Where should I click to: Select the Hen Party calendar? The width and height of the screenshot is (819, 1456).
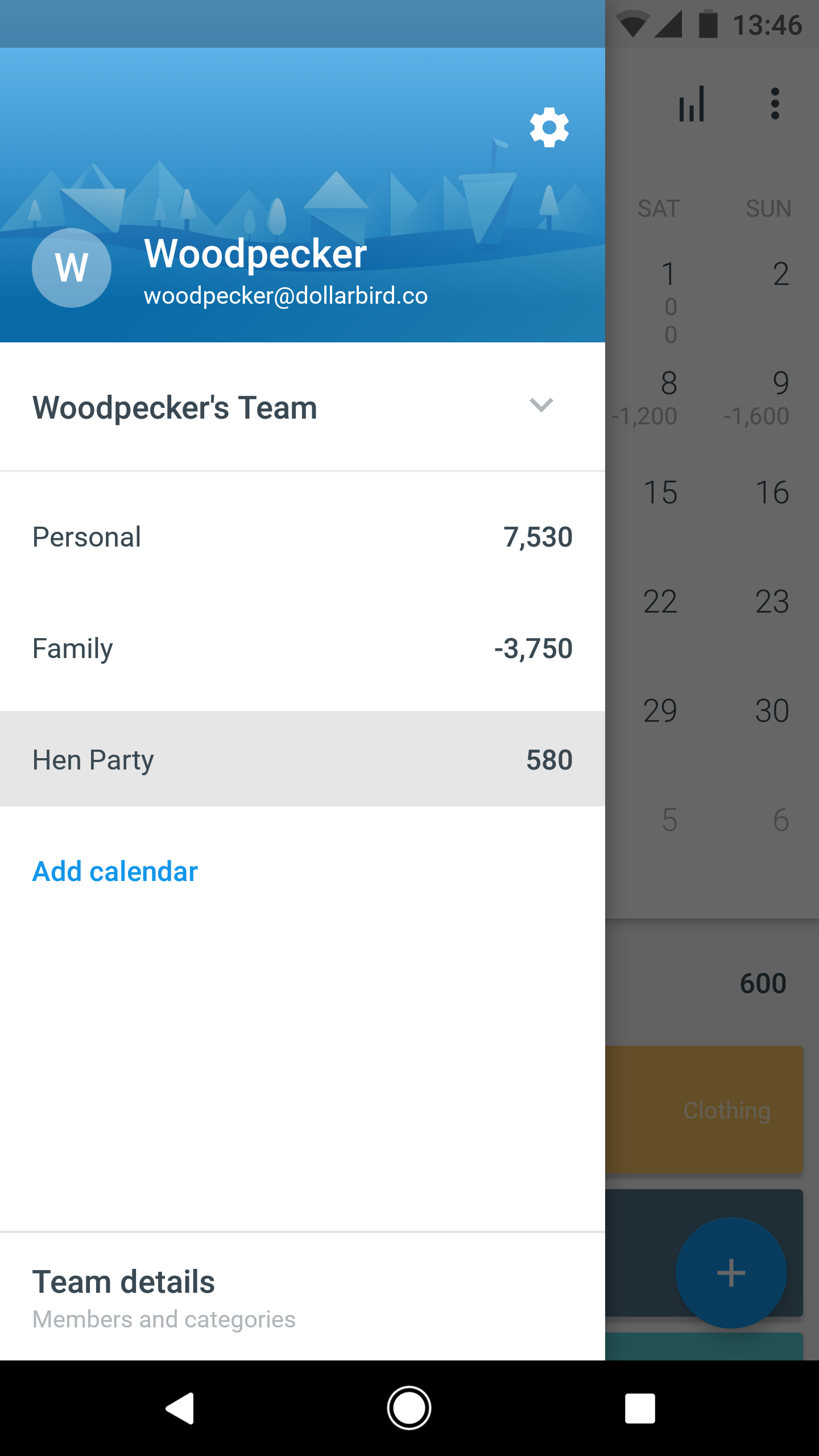click(301, 759)
